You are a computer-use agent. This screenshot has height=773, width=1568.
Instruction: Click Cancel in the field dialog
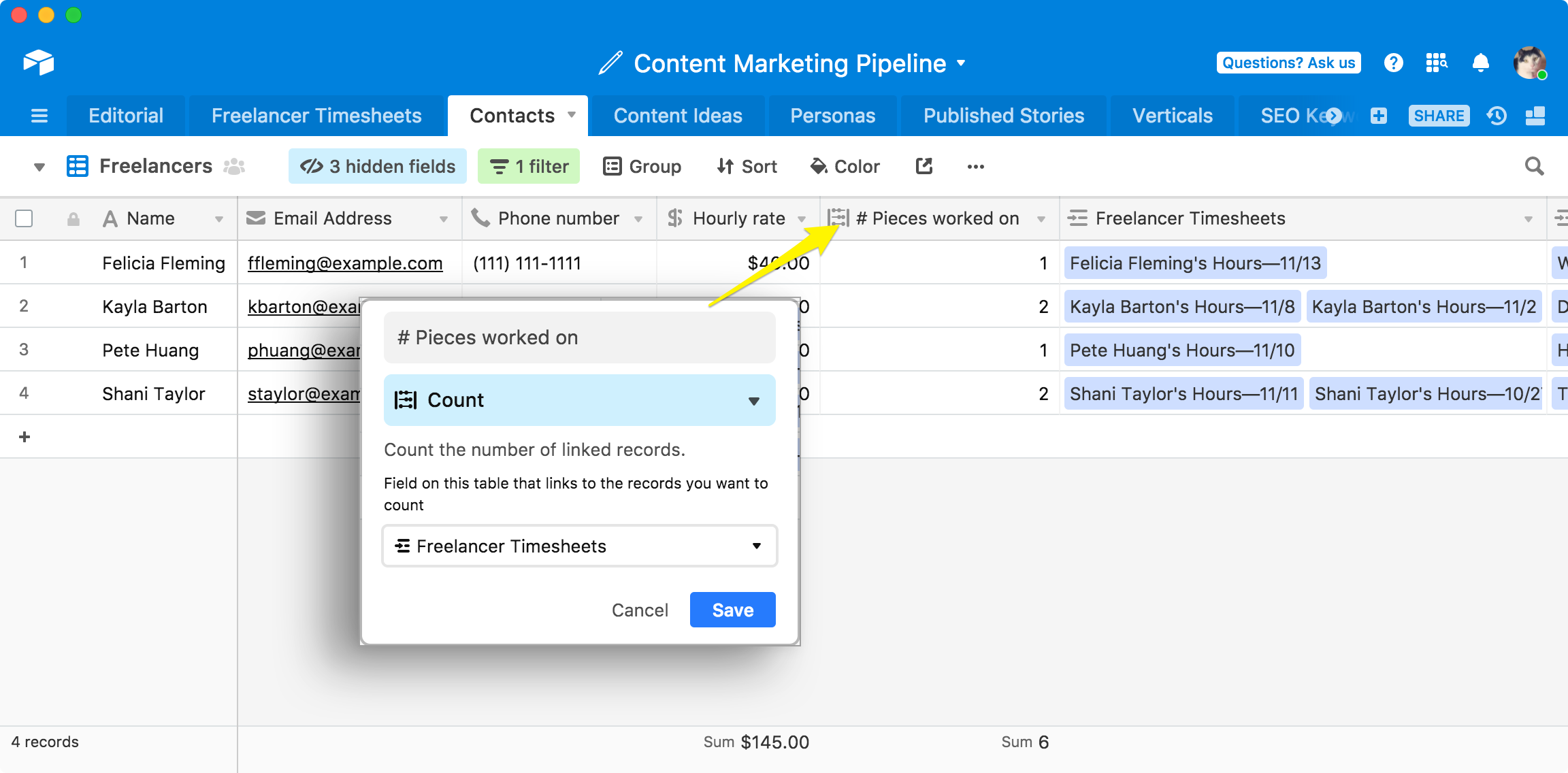(640, 610)
